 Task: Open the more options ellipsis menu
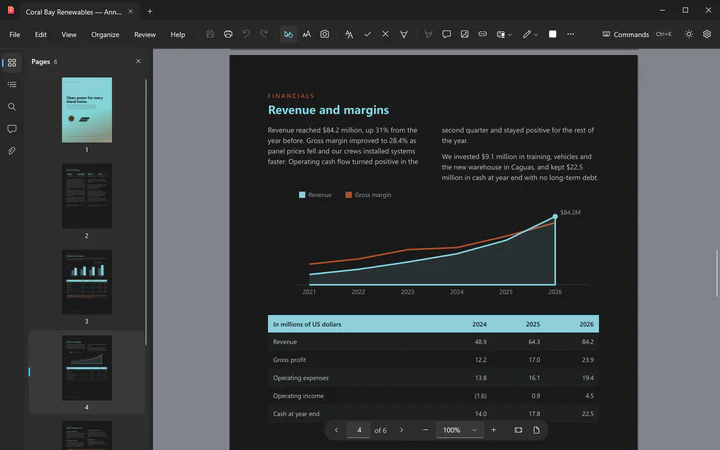[x=570, y=34]
